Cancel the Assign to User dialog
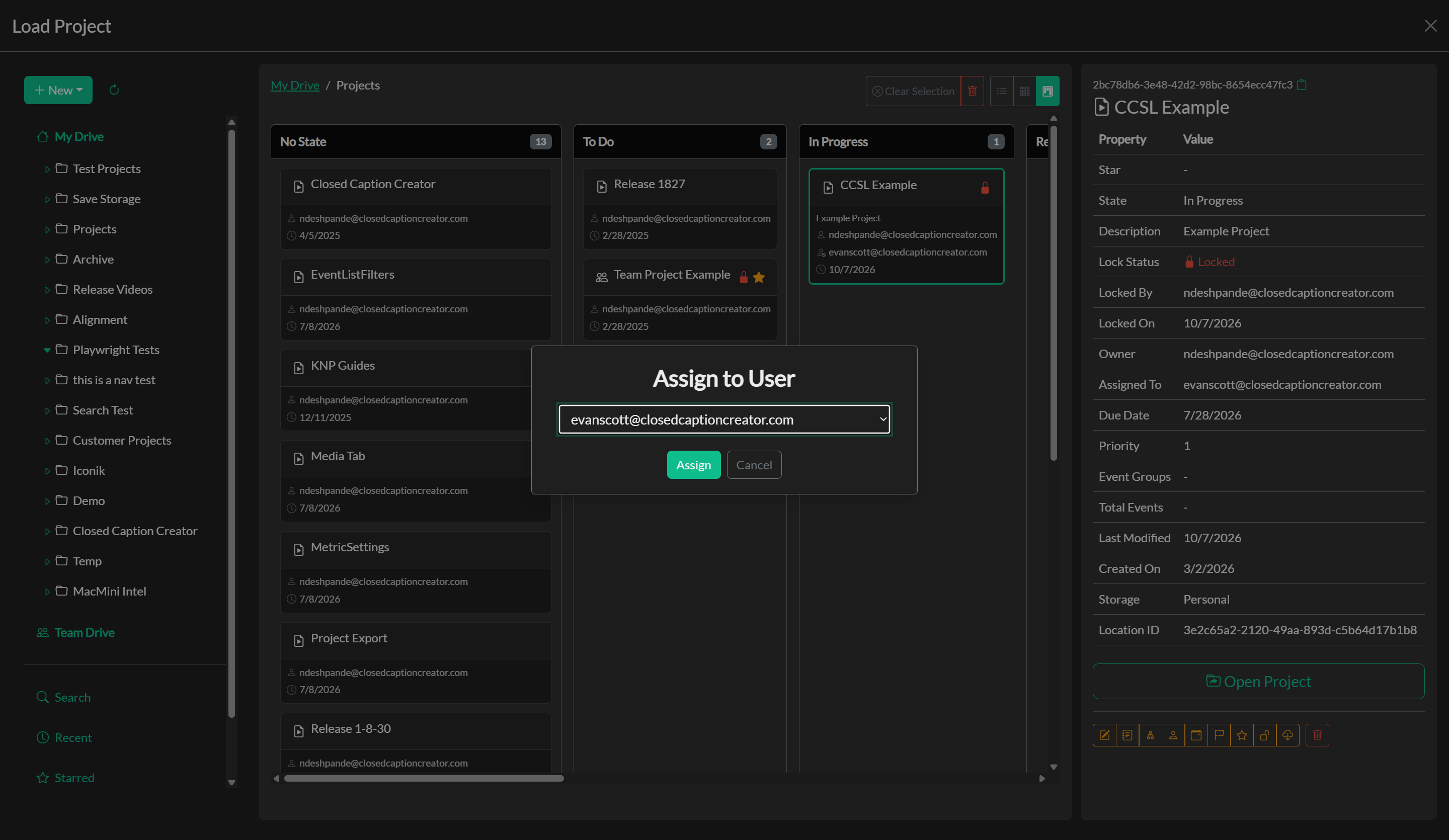Screen dimensions: 1449x840 tap(754, 465)
